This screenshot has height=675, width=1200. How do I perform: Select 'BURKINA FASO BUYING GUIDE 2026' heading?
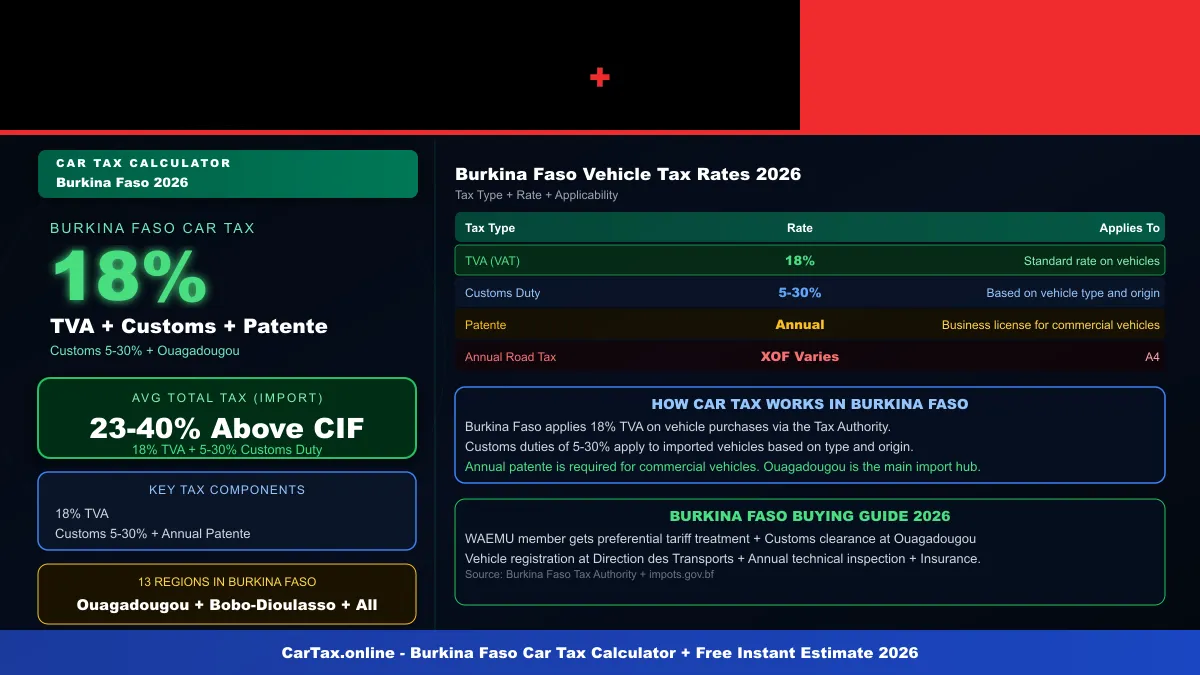[810, 517]
